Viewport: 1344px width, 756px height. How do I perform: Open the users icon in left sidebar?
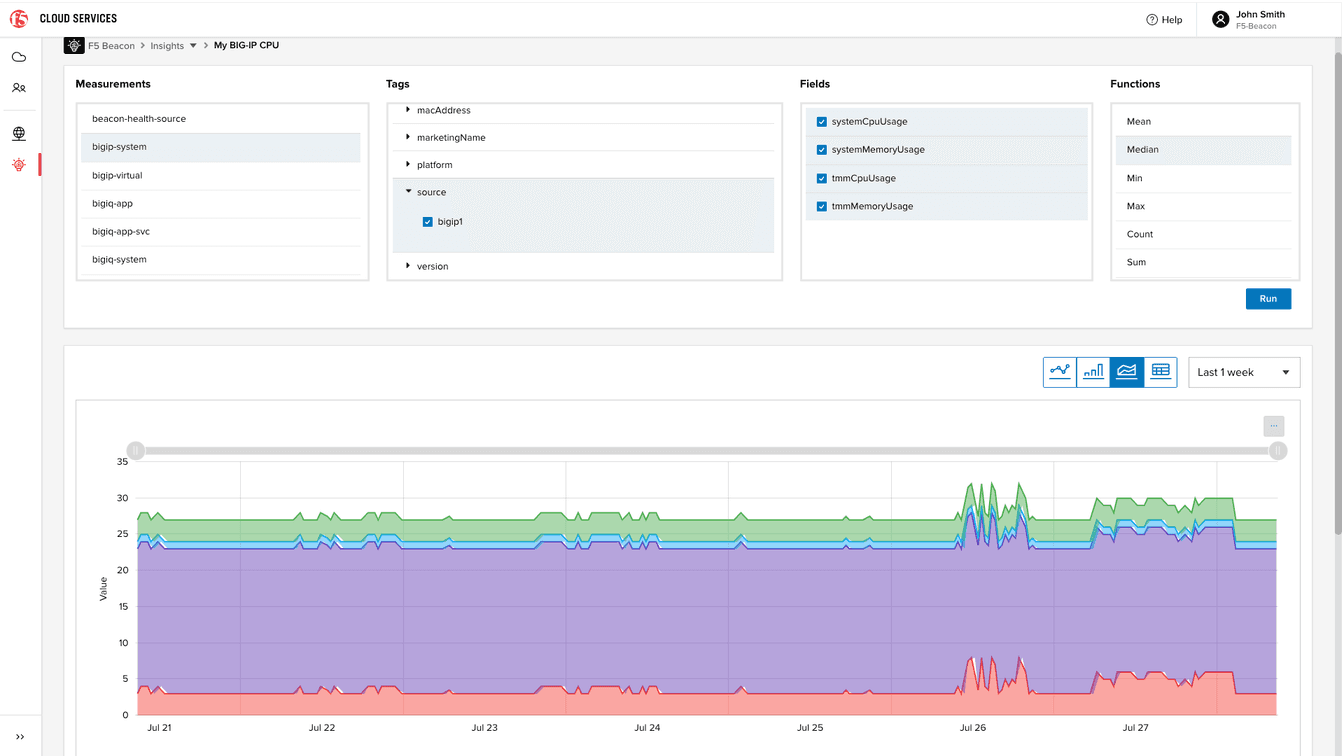(x=19, y=88)
